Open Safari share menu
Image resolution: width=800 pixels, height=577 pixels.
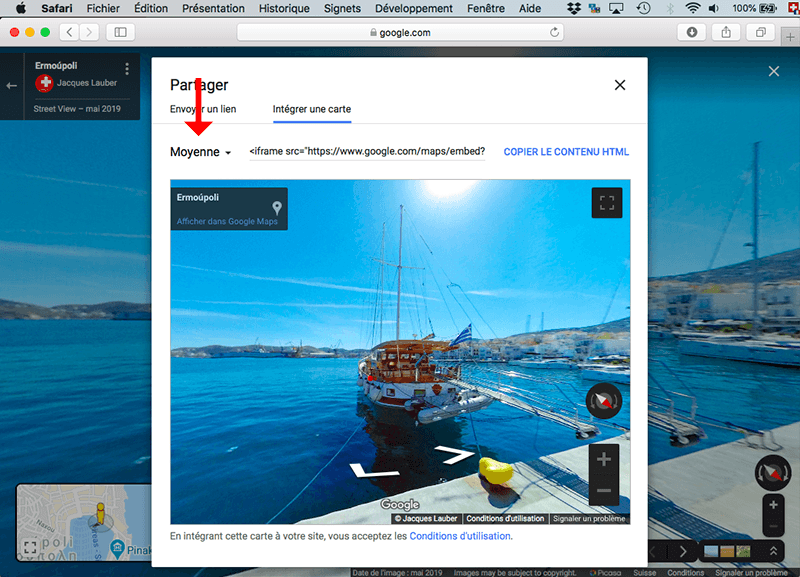tap(726, 33)
